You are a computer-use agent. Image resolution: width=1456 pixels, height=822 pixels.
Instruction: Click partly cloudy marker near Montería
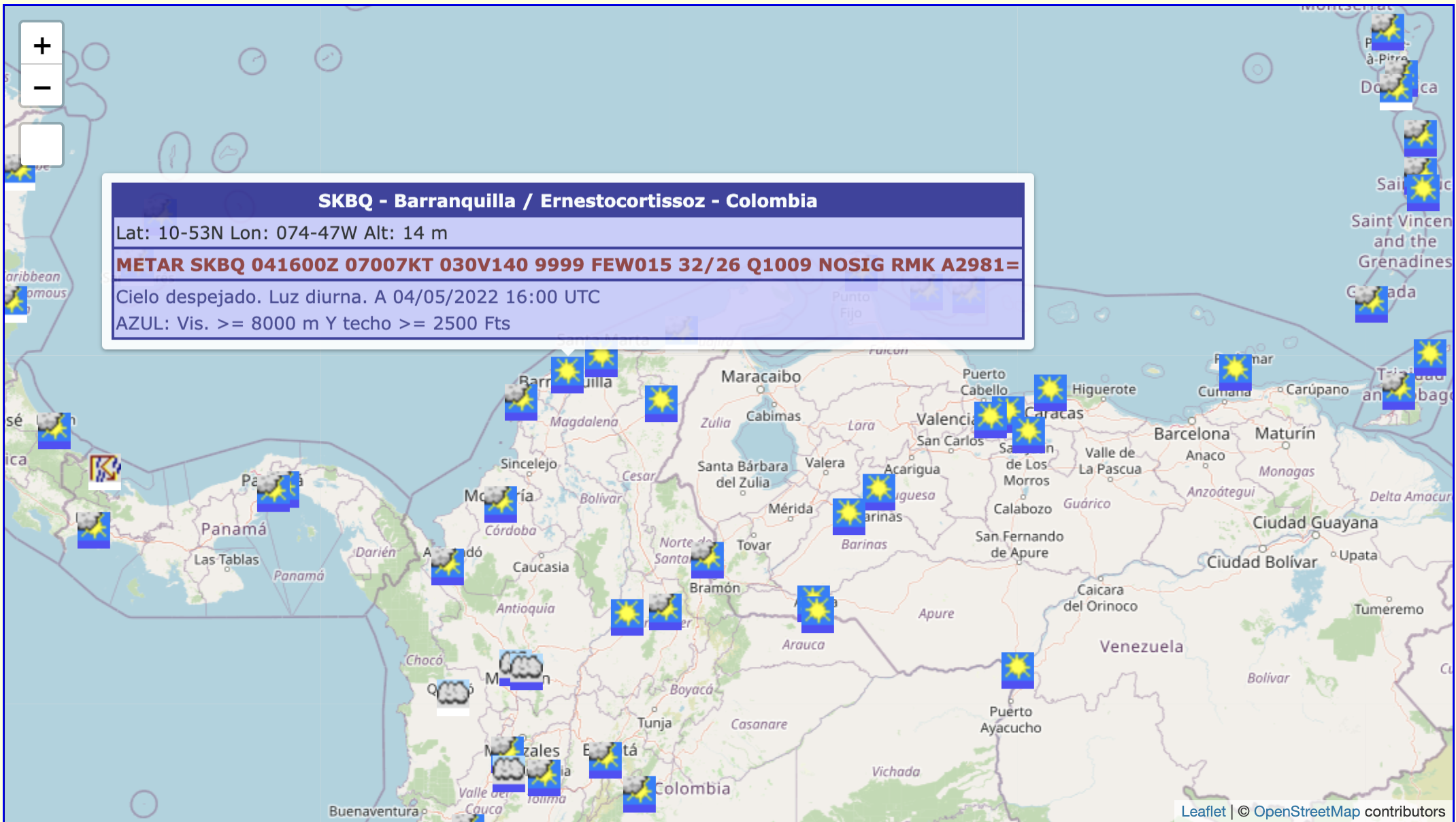coord(500,503)
